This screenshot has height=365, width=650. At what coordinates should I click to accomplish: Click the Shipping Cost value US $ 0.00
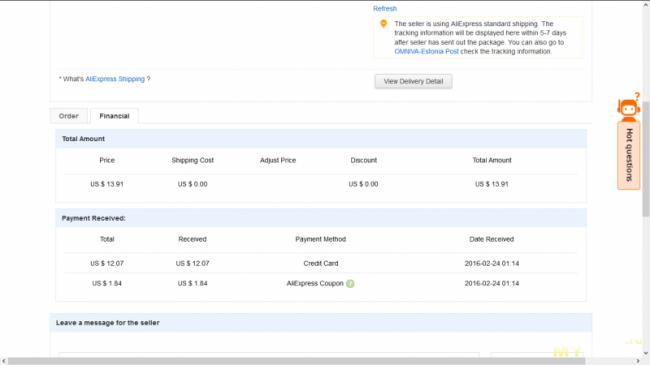(x=192, y=184)
